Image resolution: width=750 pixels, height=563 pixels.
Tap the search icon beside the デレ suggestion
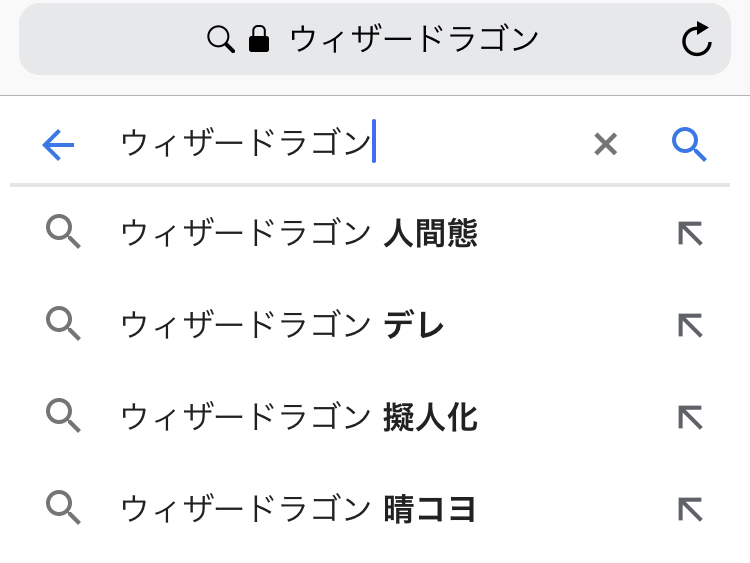[x=63, y=325]
